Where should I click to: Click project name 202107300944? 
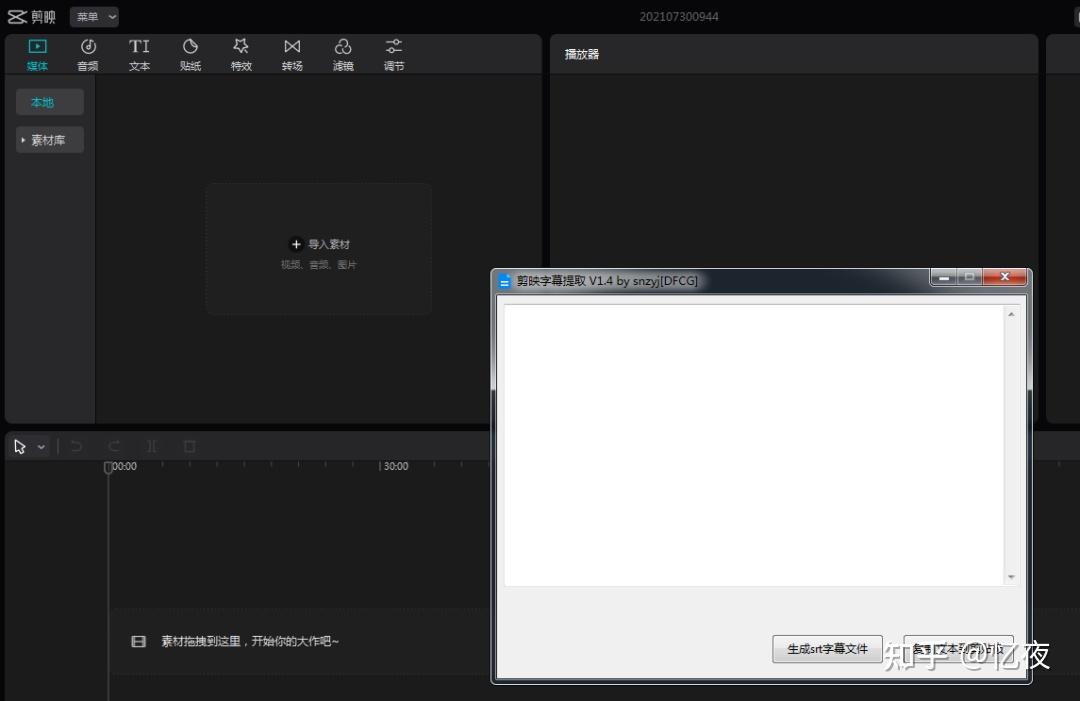[678, 17]
